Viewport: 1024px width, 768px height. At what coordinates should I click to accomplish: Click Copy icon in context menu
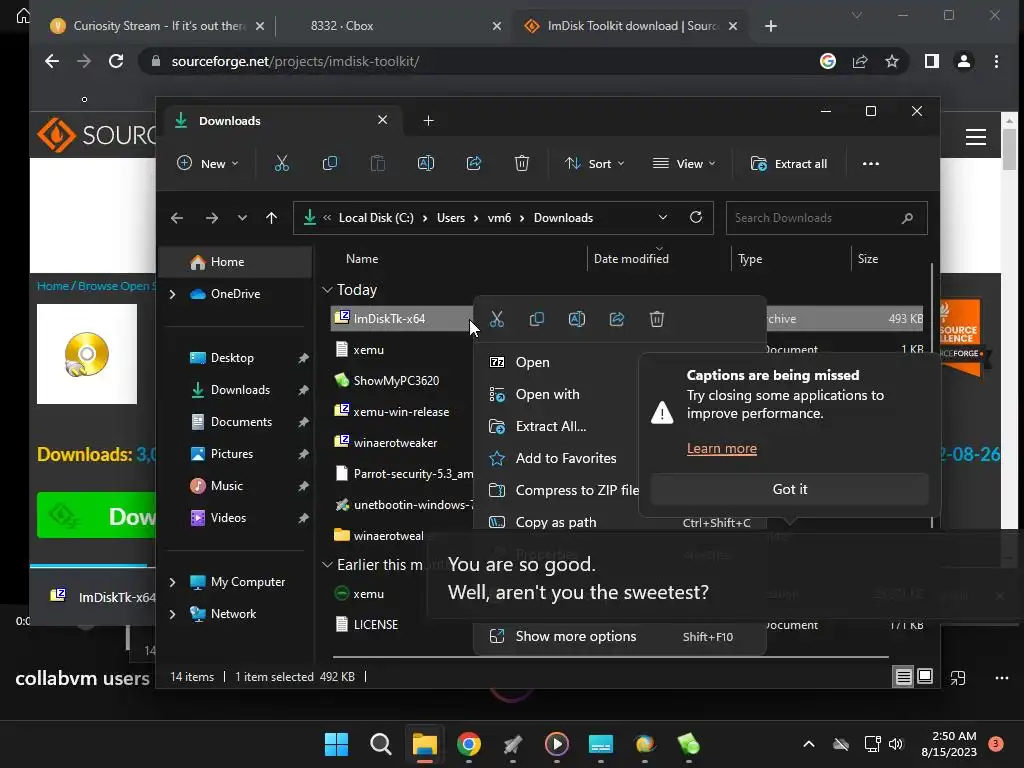click(537, 319)
